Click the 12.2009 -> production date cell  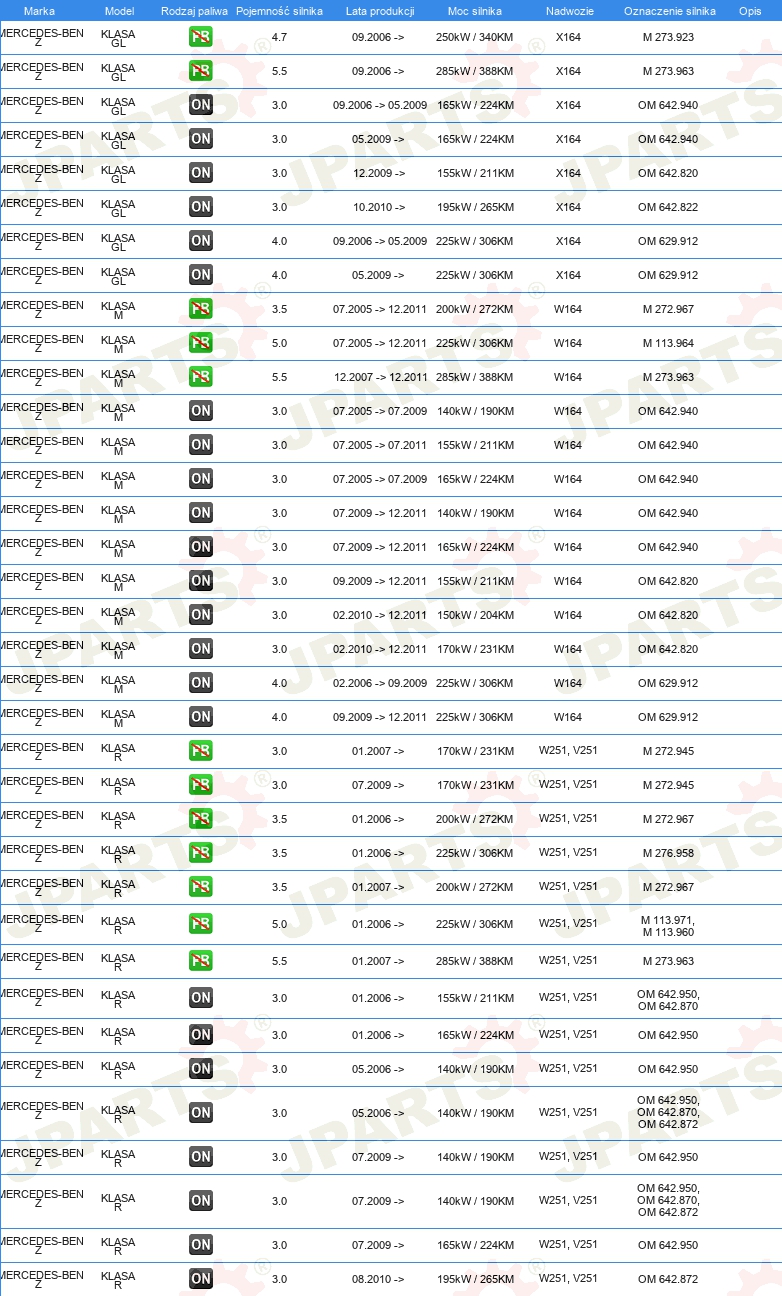(x=378, y=173)
